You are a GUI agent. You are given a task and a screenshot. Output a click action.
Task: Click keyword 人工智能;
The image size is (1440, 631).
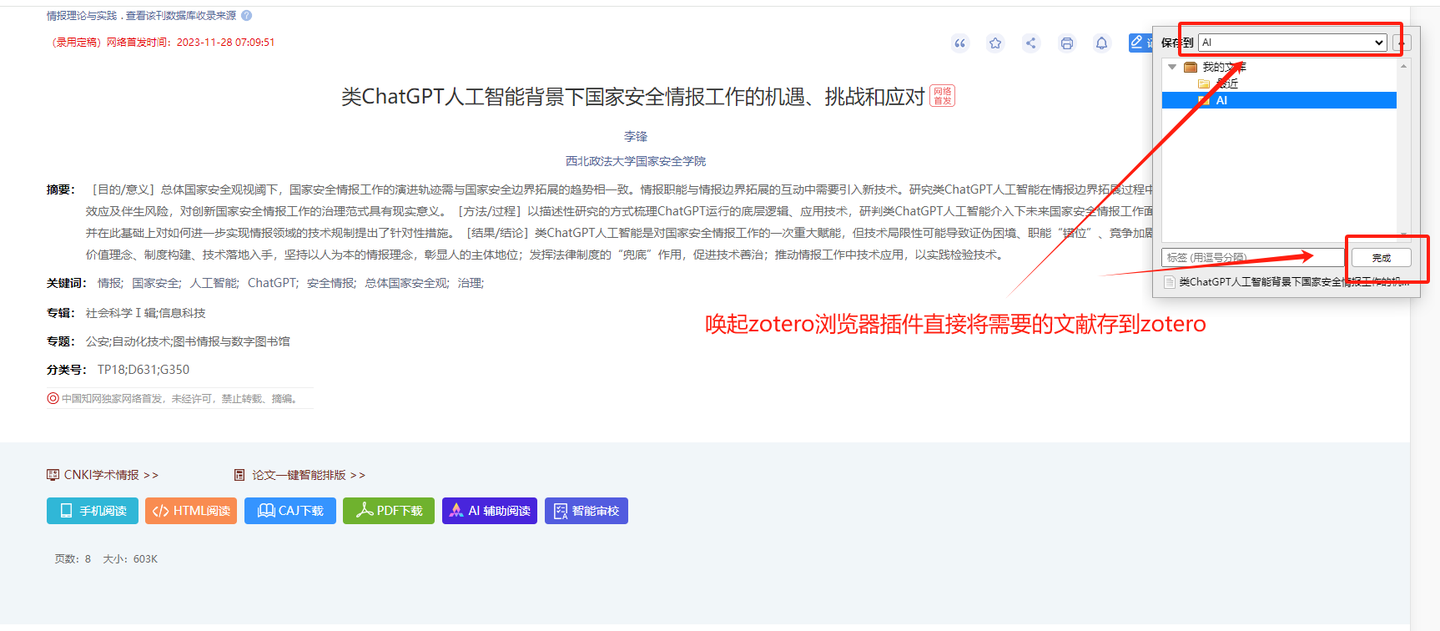point(214,283)
